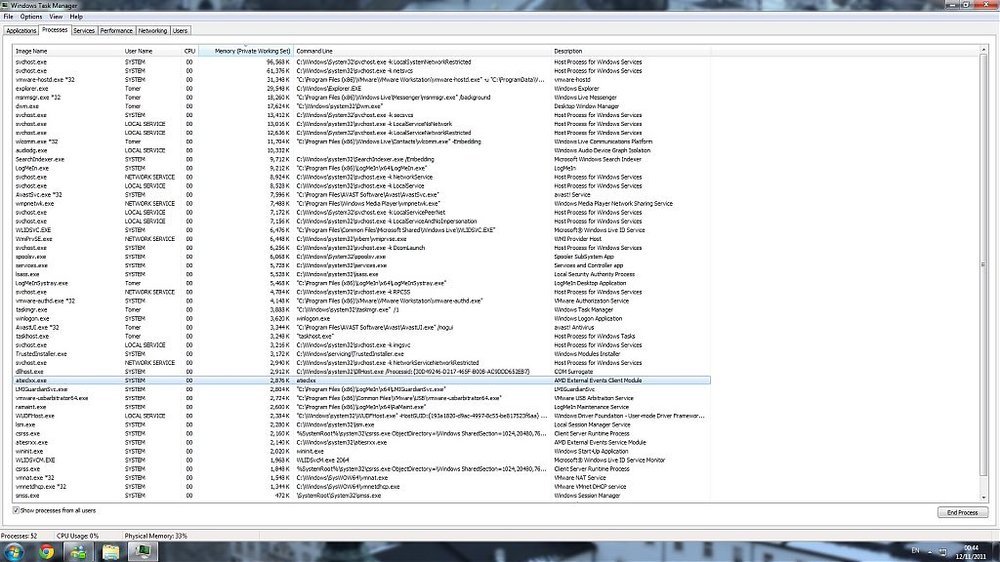Switch to the Services tab
This screenshot has width=1000, height=562.
(84, 31)
